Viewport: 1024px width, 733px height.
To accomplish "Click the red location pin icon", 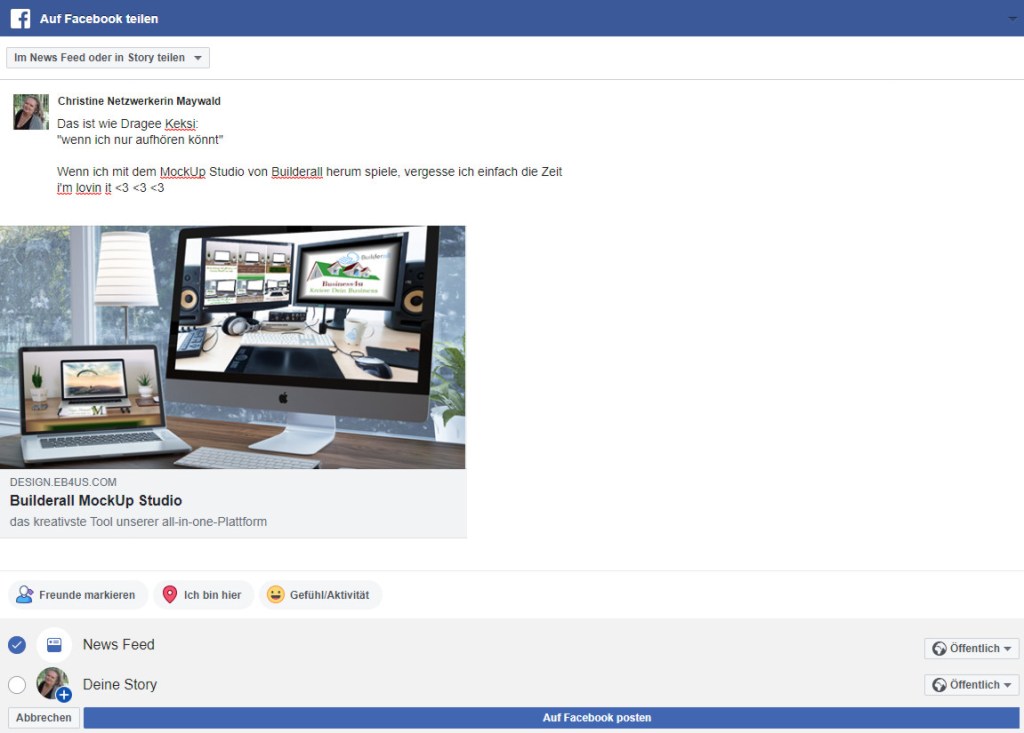I will tap(169, 595).
